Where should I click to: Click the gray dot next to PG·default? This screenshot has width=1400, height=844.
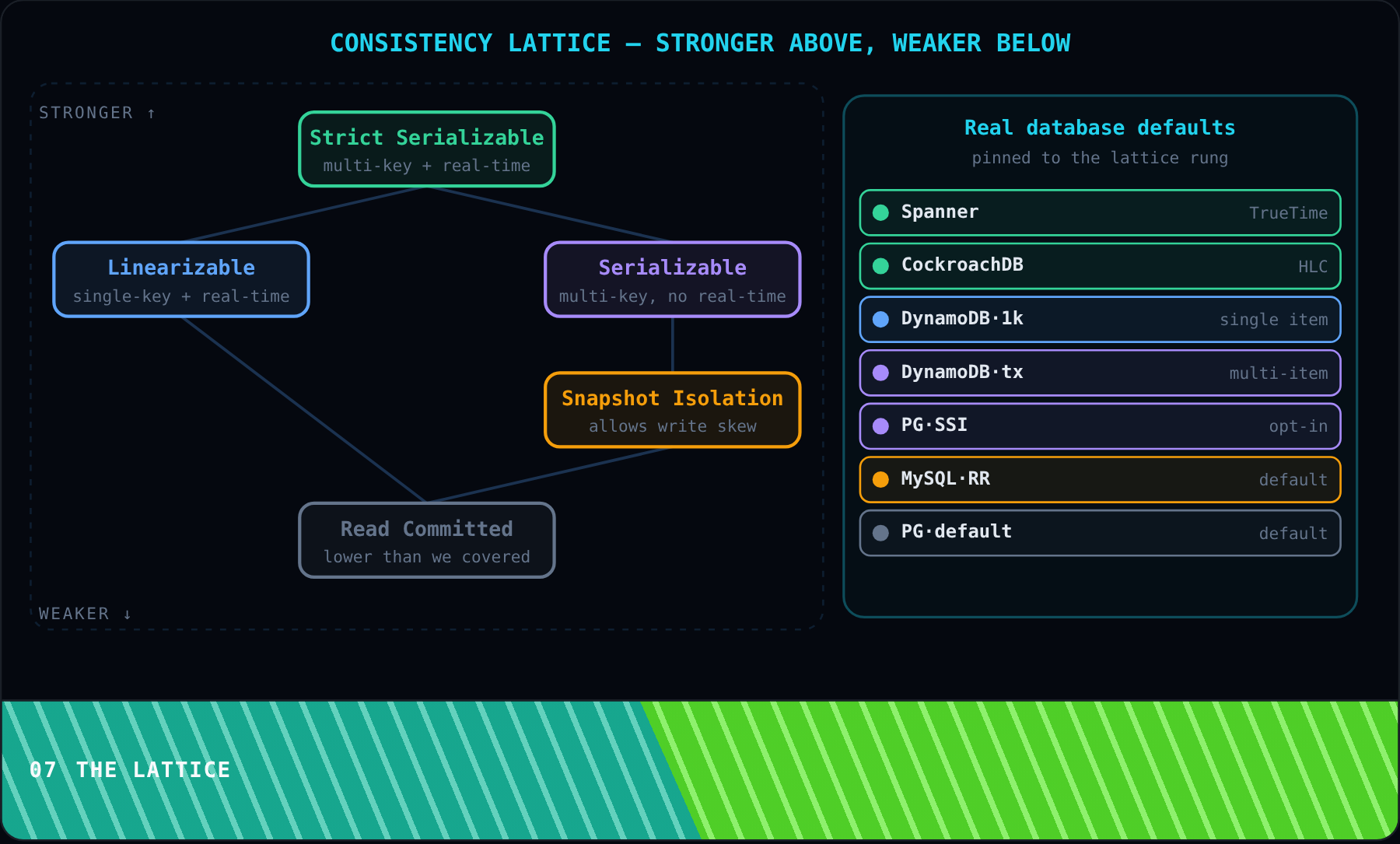[x=880, y=533]
